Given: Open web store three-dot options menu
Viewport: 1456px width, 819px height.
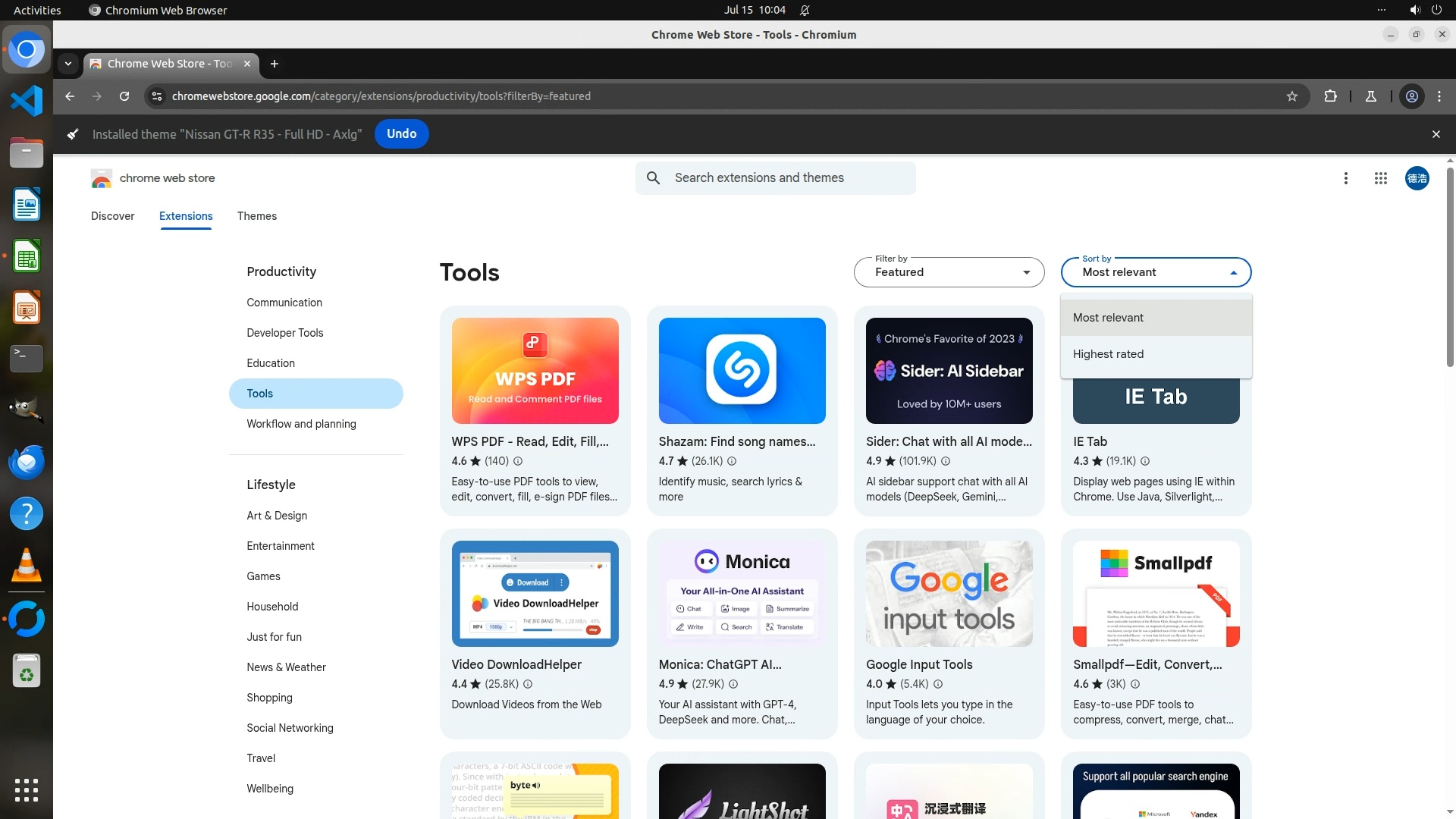Looking at the screenshot, I should (1346, 178).
